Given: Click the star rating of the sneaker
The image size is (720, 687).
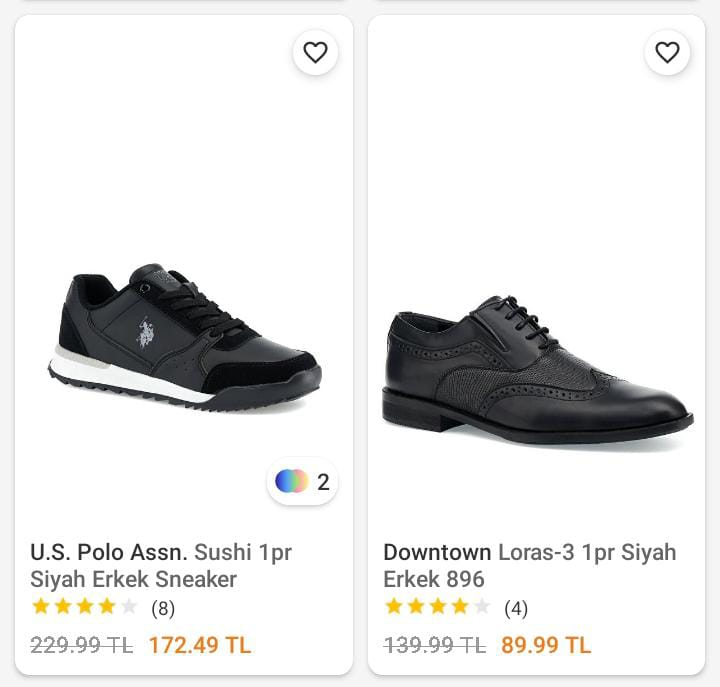Looking at the screenshot, I should click(x=85, y=606).
